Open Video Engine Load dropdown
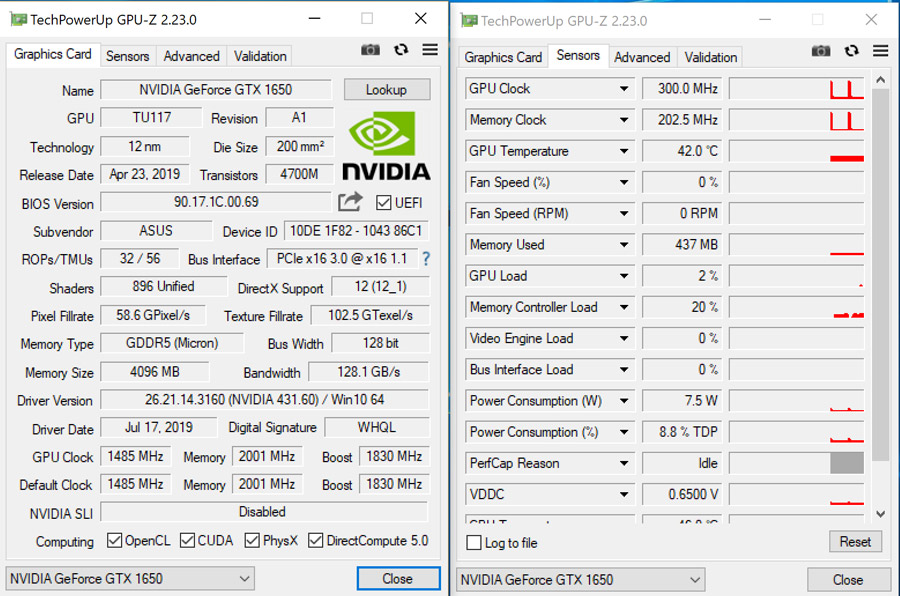Viewport: 900px width, 596px height. click(x=623, y=339)
